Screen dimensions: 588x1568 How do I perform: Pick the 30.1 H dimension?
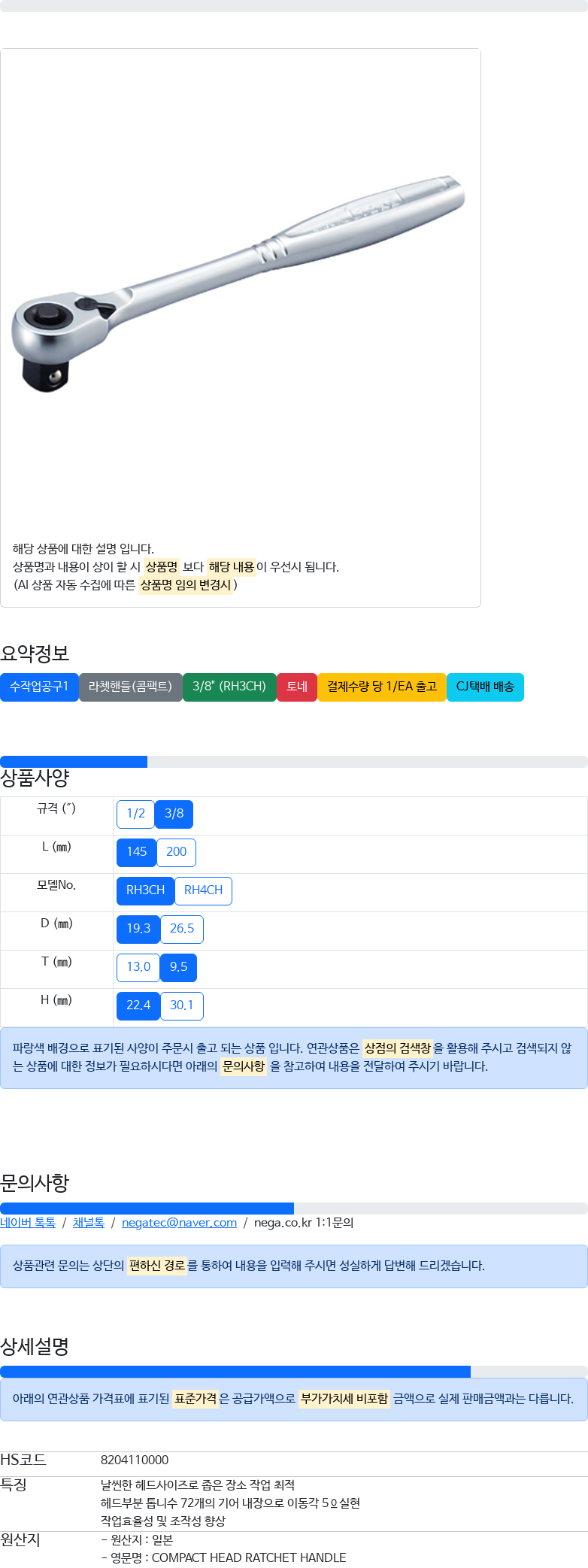[182, 1005]
